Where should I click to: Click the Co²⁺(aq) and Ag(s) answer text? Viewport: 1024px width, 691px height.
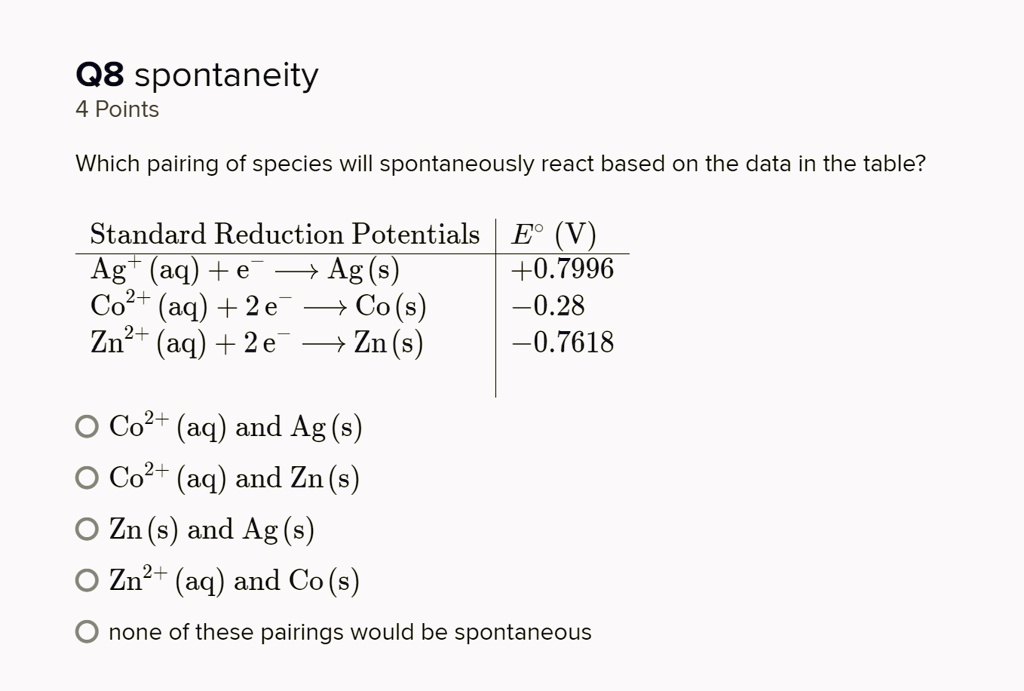coord(235,425)
